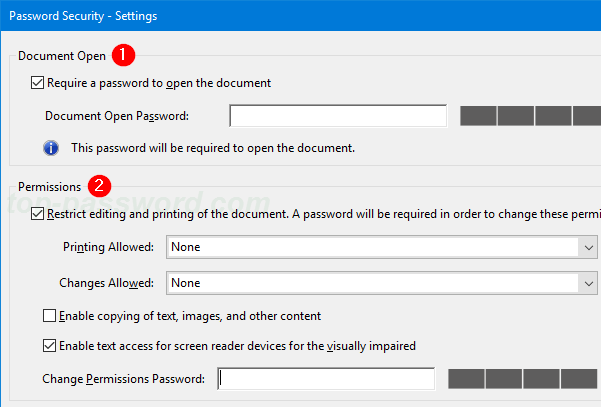601x407 pixels.
Task: Click the Permissions group heading
Action: tap(50, 186)
